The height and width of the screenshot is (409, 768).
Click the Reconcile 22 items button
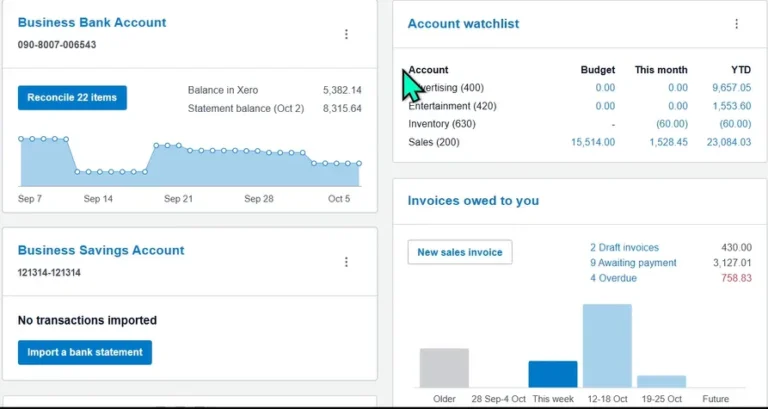(x=72, y=98)
